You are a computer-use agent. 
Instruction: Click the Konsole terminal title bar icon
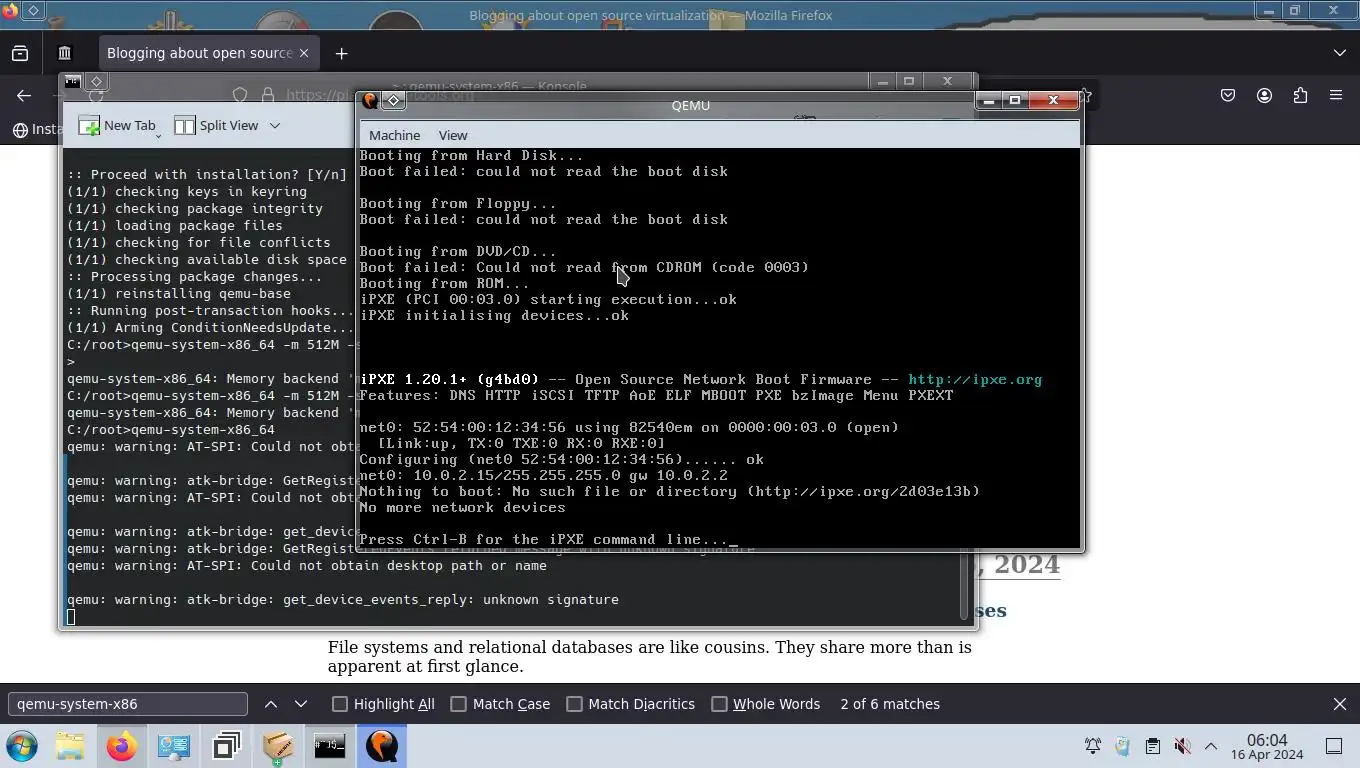72,81
